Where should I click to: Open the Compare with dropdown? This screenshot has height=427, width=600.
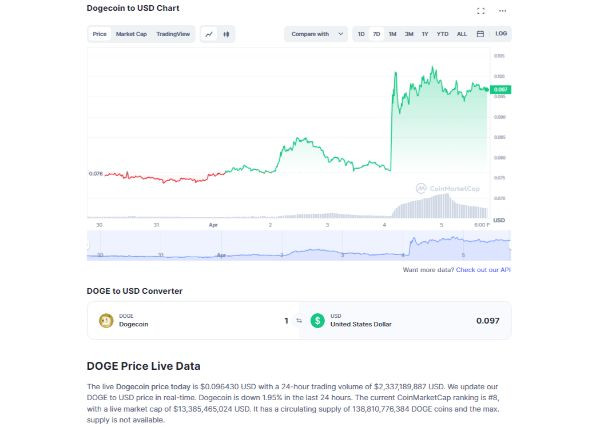tap(315, 34)
